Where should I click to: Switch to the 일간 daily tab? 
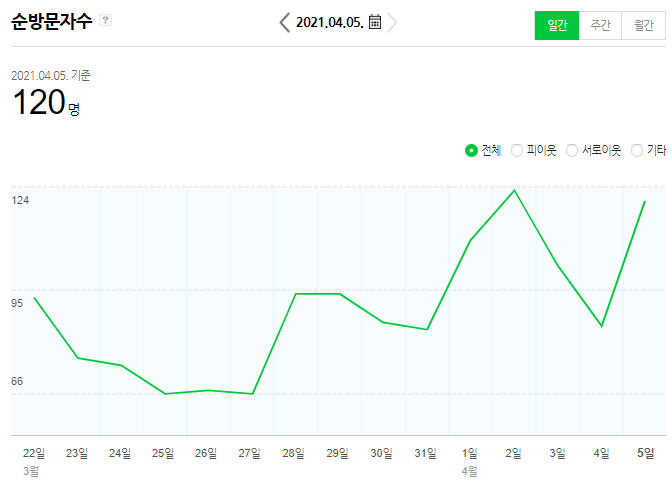click(x=557, y=25)
